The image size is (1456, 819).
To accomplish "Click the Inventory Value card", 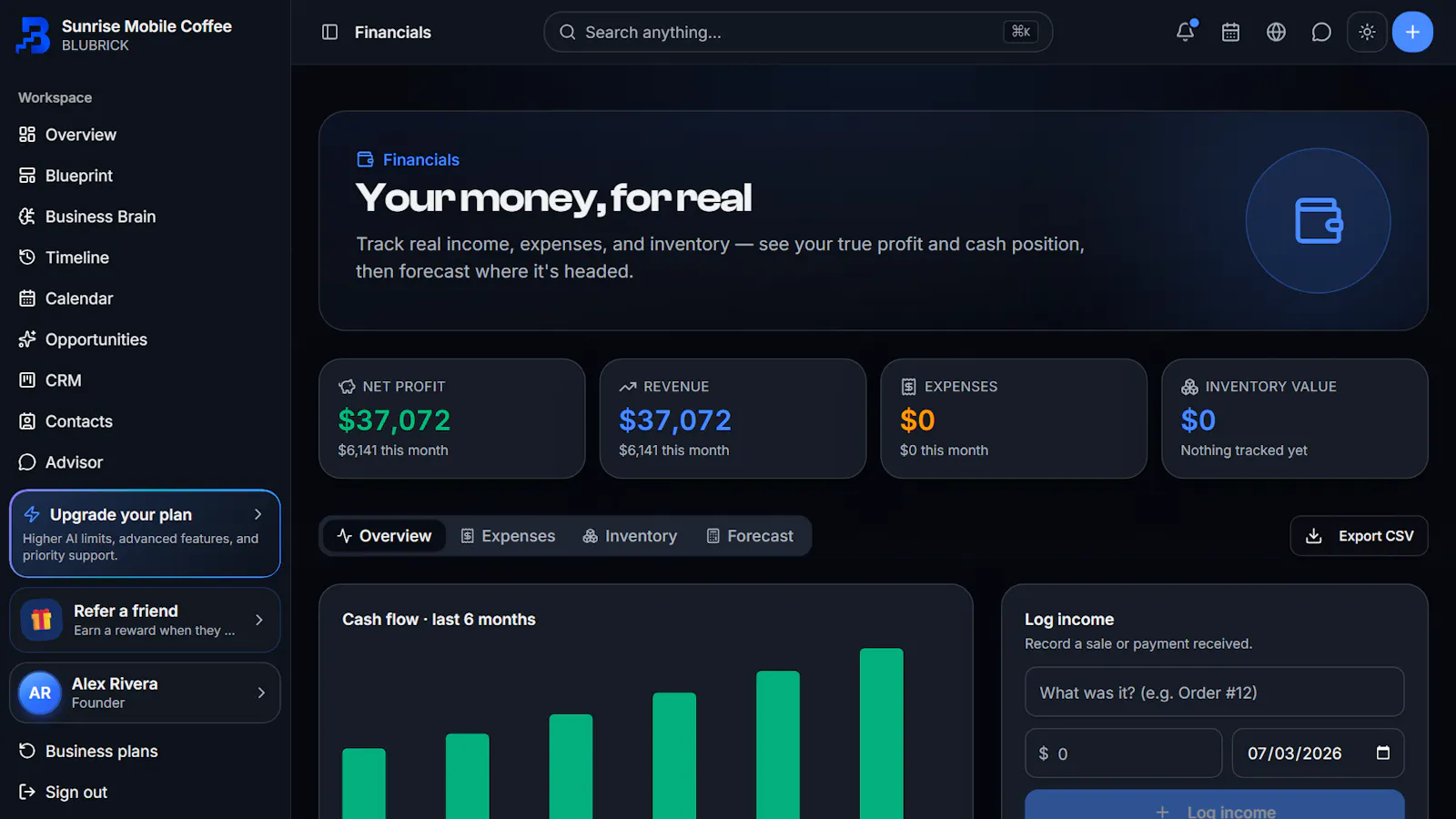I will coord(1295,419).
